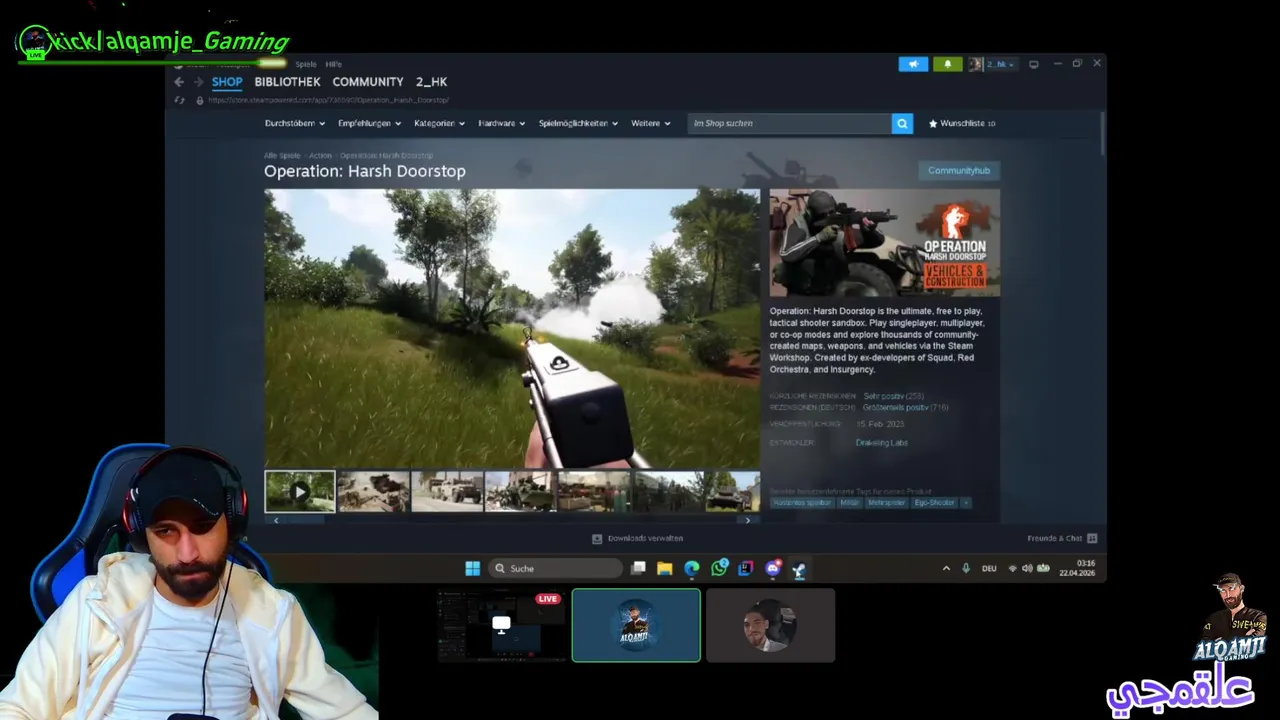1280x720 pixels.
Task: Click the Big Picture monitor icon
Action: 1034,64
